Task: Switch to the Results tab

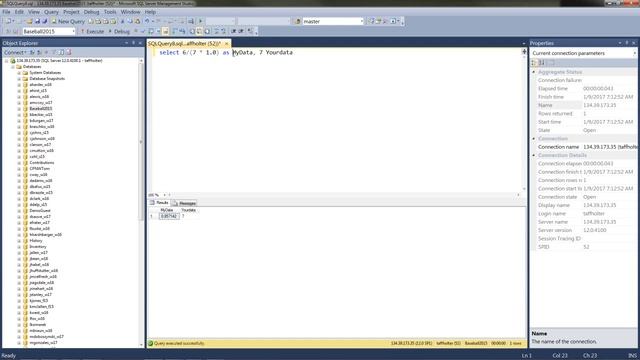Action: 160,203
